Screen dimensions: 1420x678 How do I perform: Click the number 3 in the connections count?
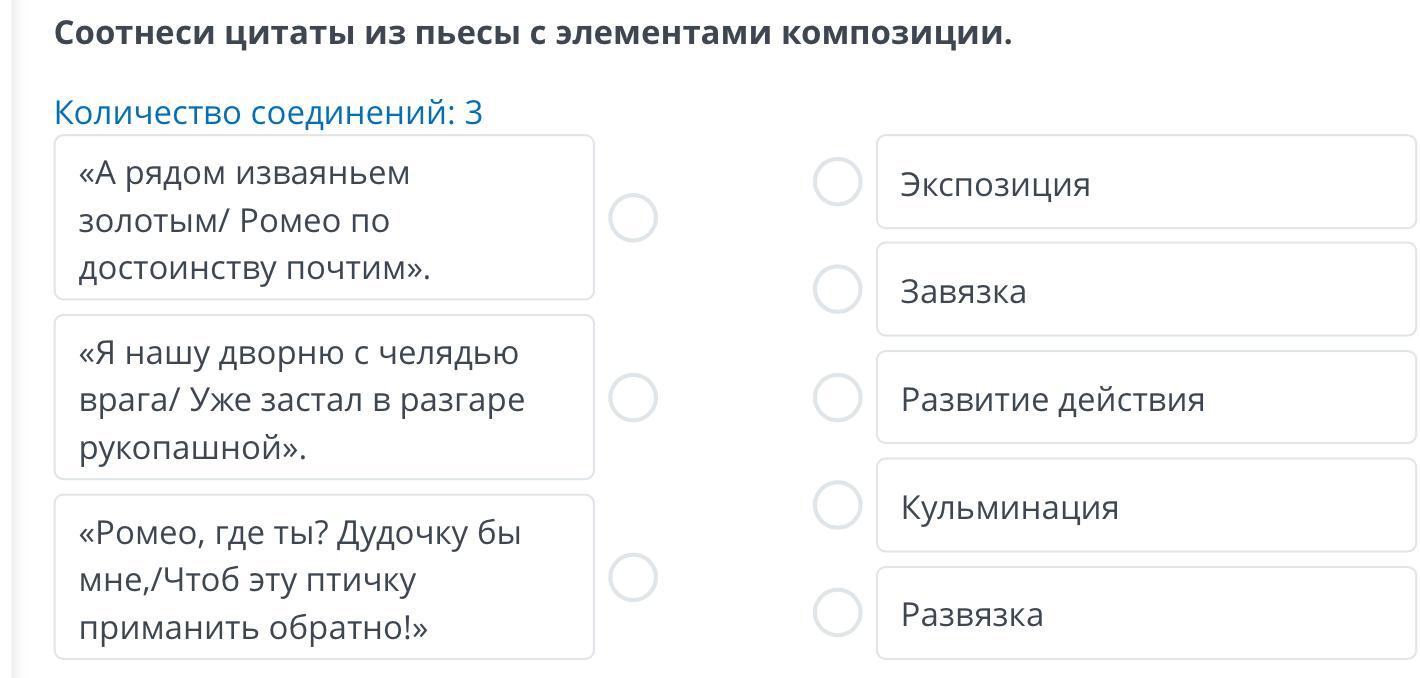(474, 113)
